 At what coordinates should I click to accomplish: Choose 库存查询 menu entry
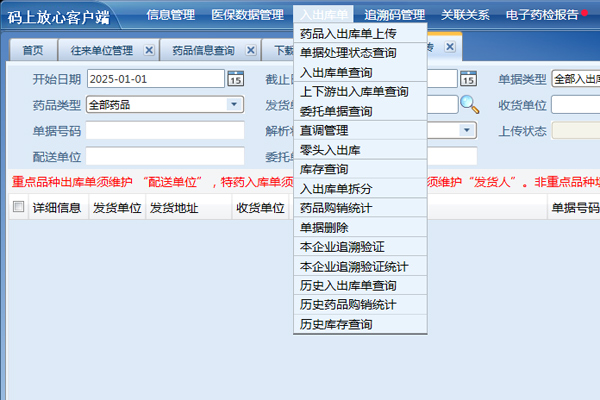(324, 169)
